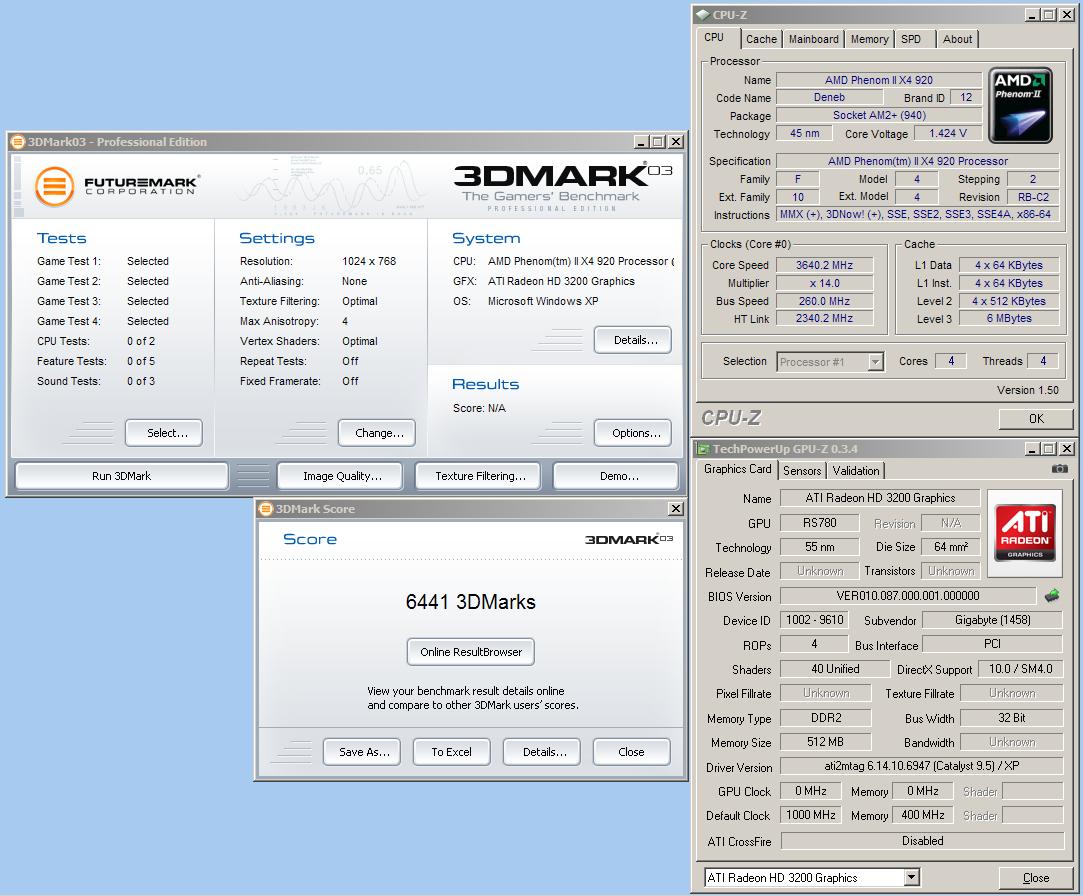The image size is (1083, 896).
Task: Switch to the Sensors tab in GPU-Z
Action: click(802, 470)
